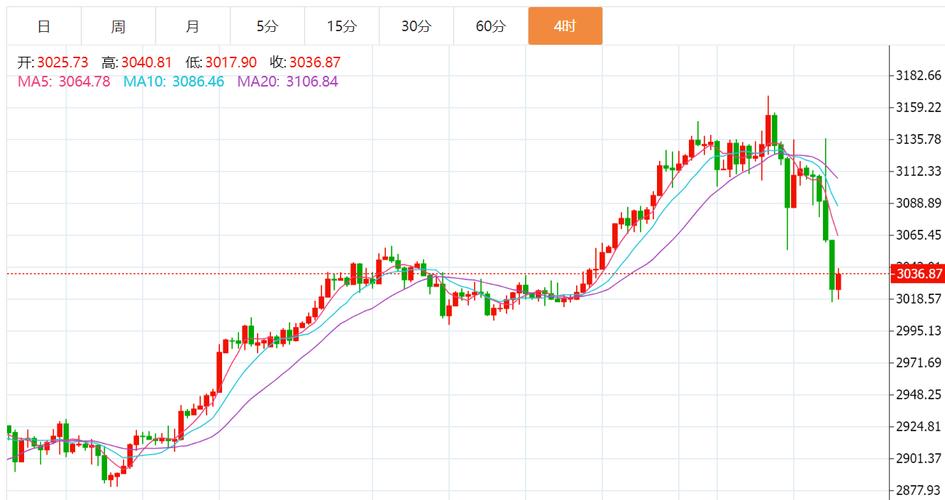Select the 60分 timeframe tab
Viewport: 945px width, 500px height.
(x=491, y=26)
